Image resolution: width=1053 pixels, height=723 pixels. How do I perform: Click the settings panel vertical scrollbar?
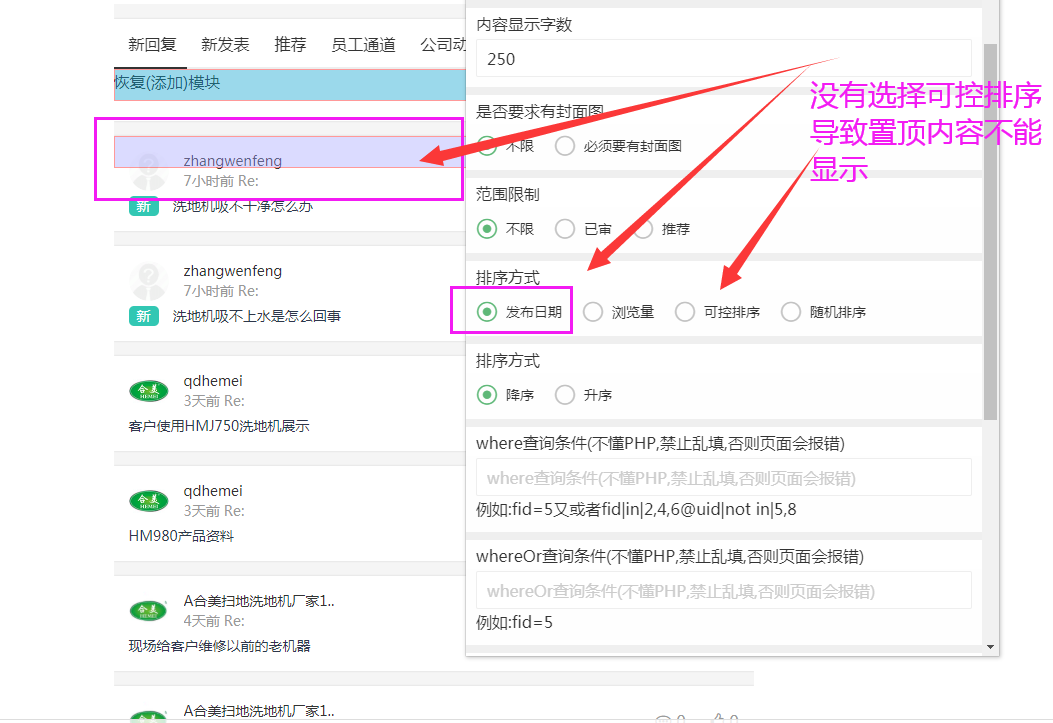[x=990, y=230]
